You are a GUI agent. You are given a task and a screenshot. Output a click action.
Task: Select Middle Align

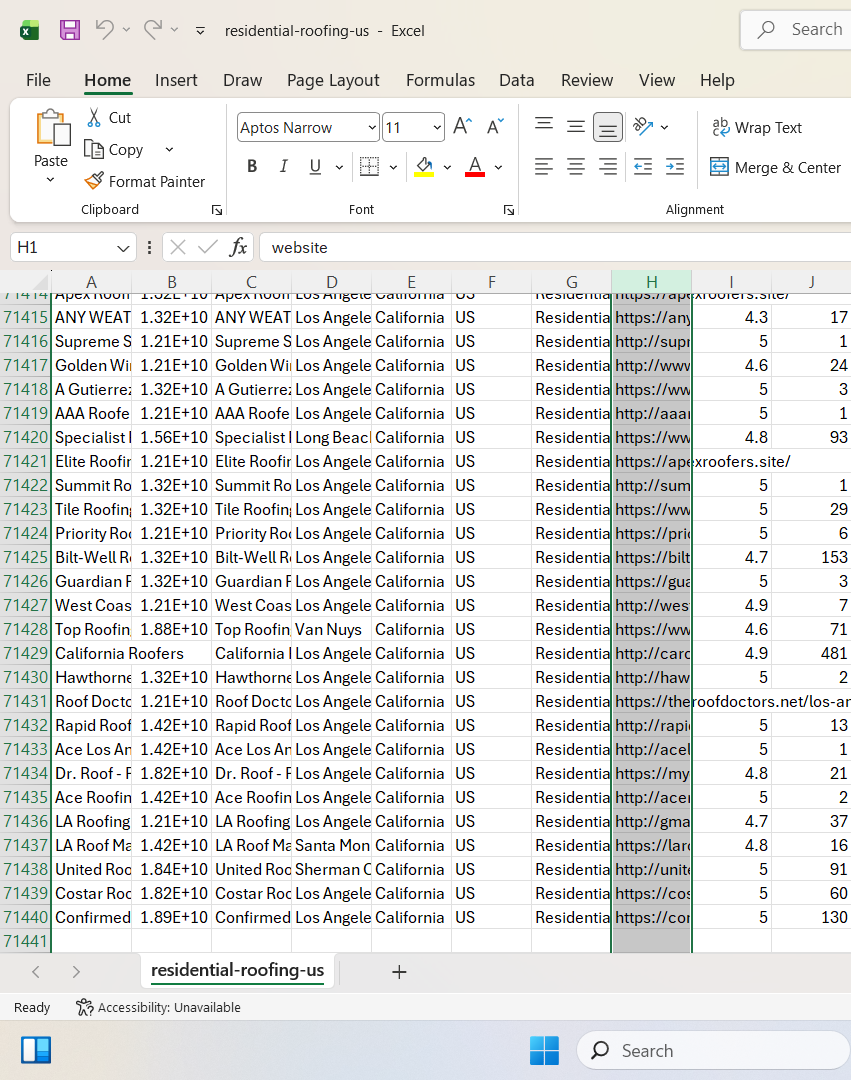pos(576,127)
